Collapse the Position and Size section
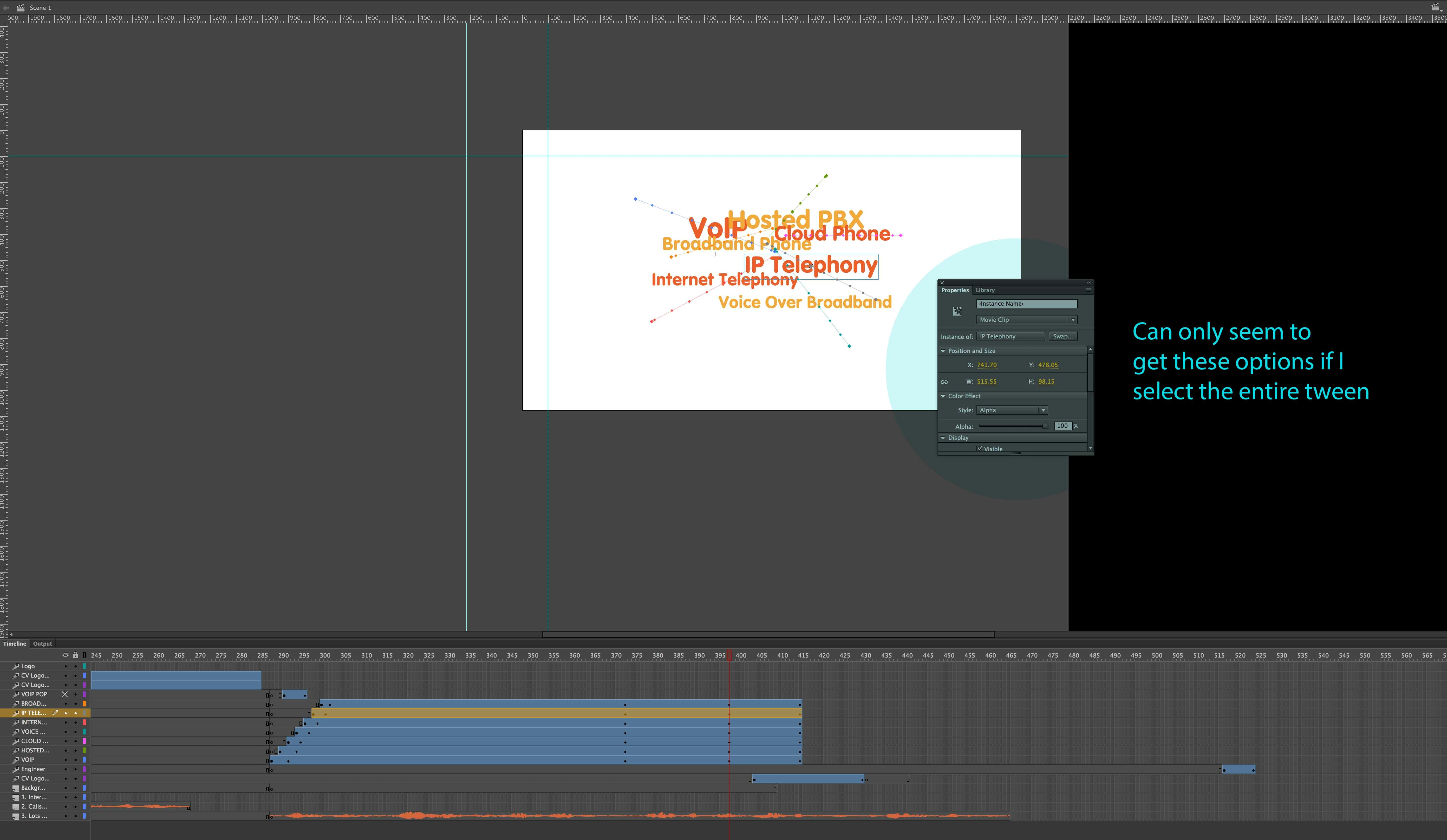 (943, 351)
